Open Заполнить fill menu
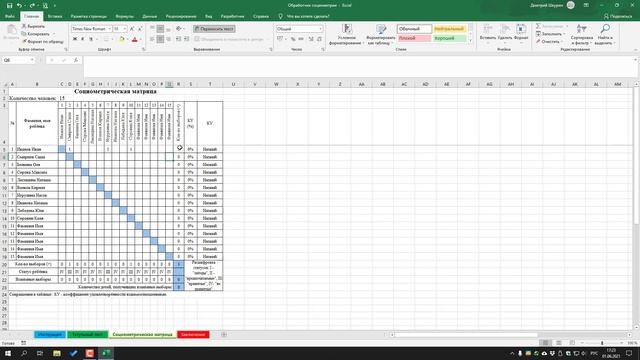Viewport: 640px width, 360px height. pyautogui.click(x=551, y=34)
